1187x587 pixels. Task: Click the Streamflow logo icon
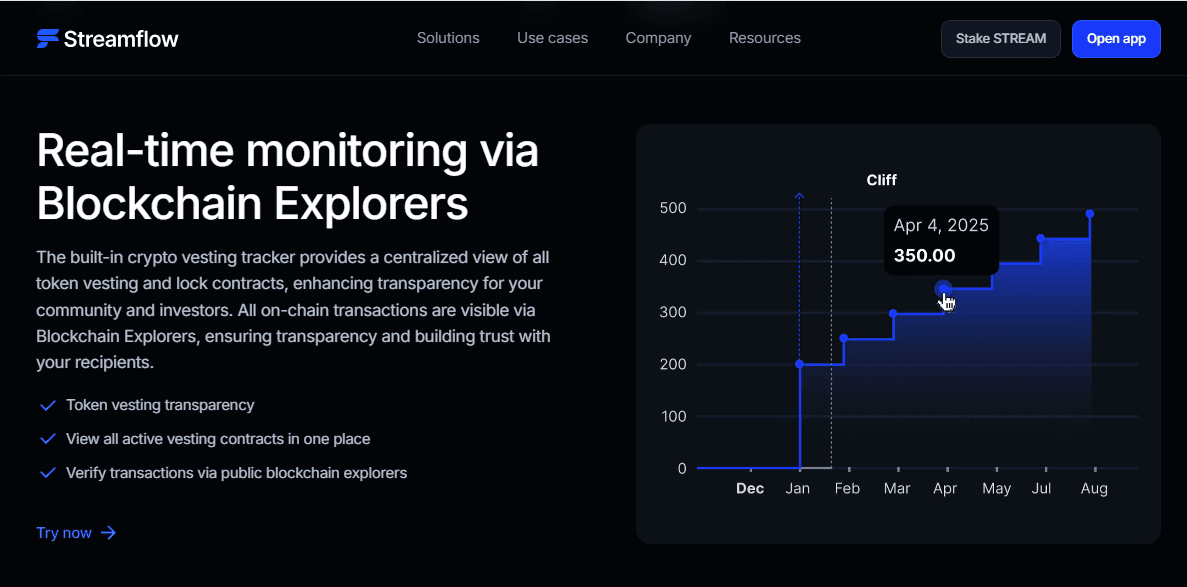click(x=48, y=39)
